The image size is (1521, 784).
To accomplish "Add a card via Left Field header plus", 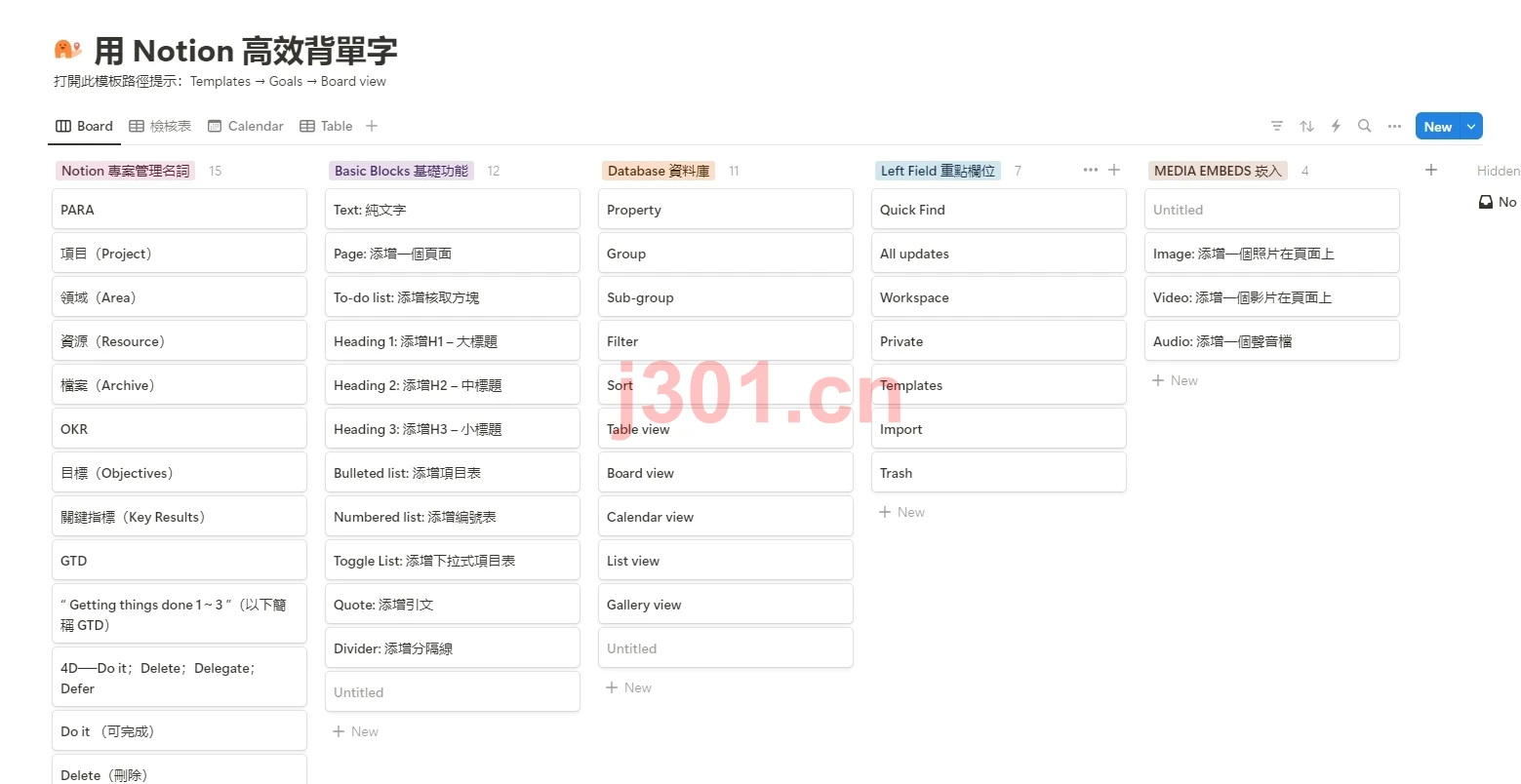I will pyautogui.click(x=1114, y=170).
